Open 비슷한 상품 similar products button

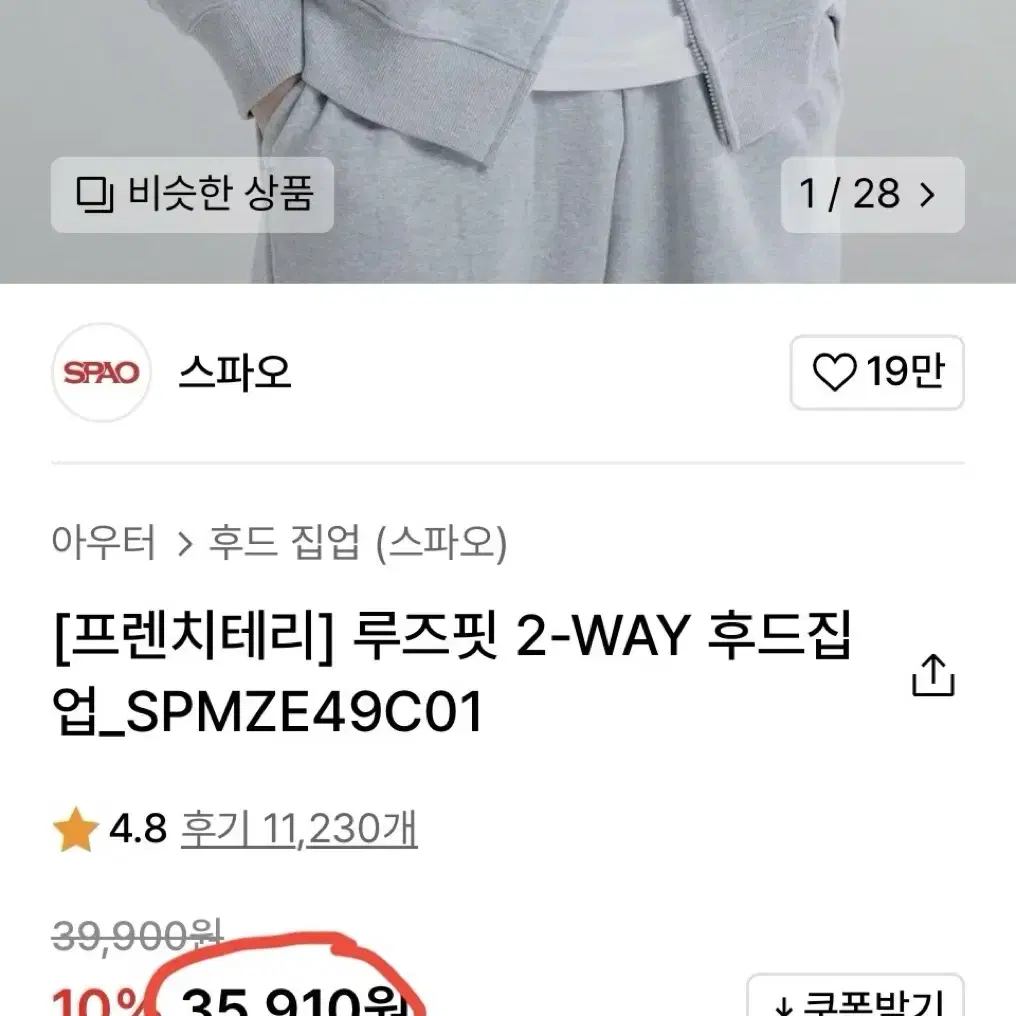click(x=192, y=194)
